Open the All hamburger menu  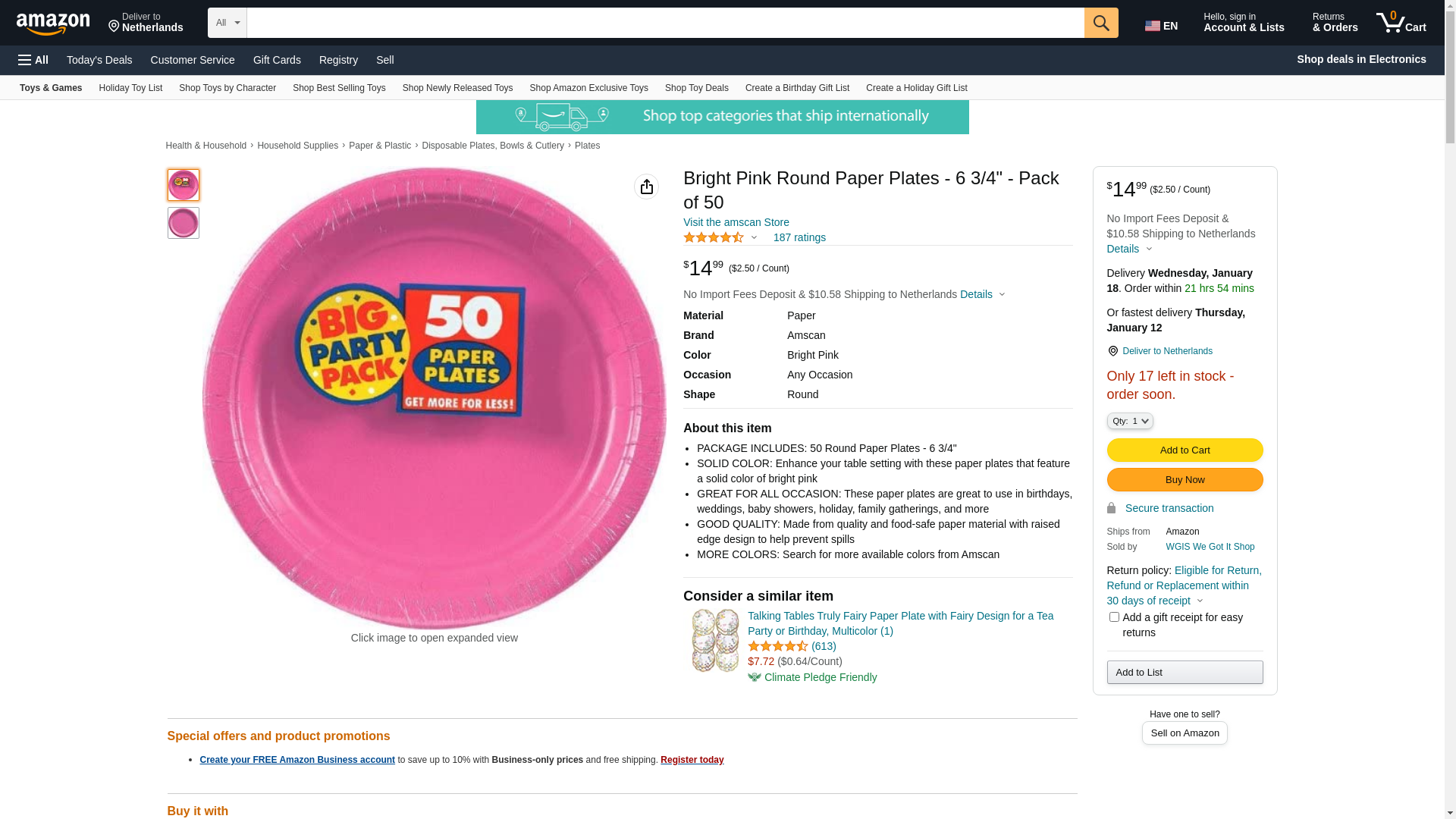[33, 60]
